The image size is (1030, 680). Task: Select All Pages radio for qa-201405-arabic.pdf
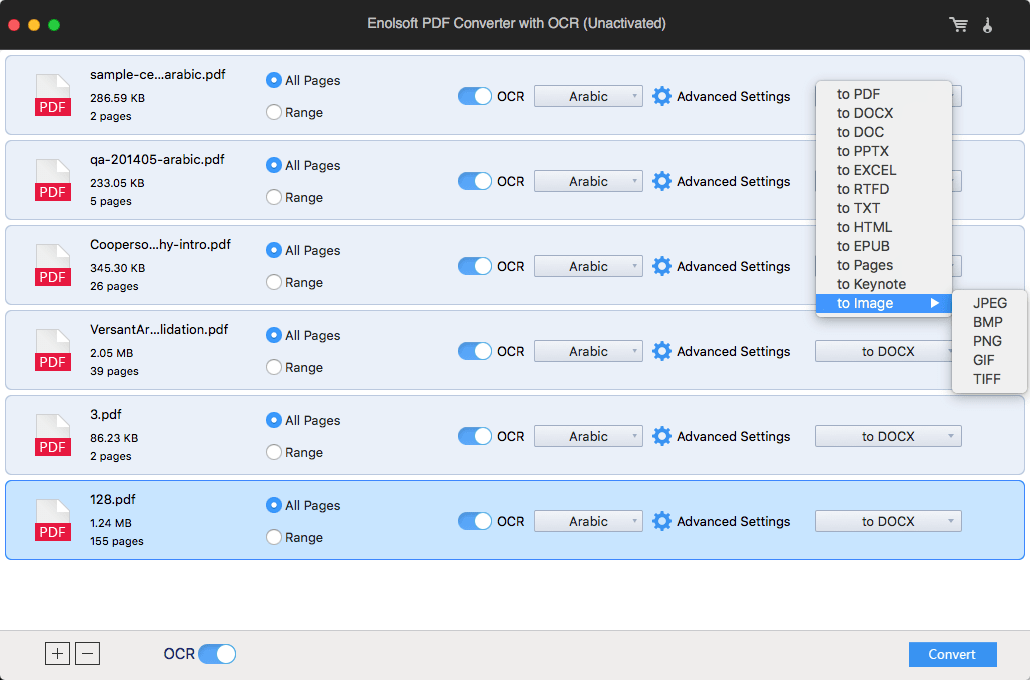tap(274, 165)
